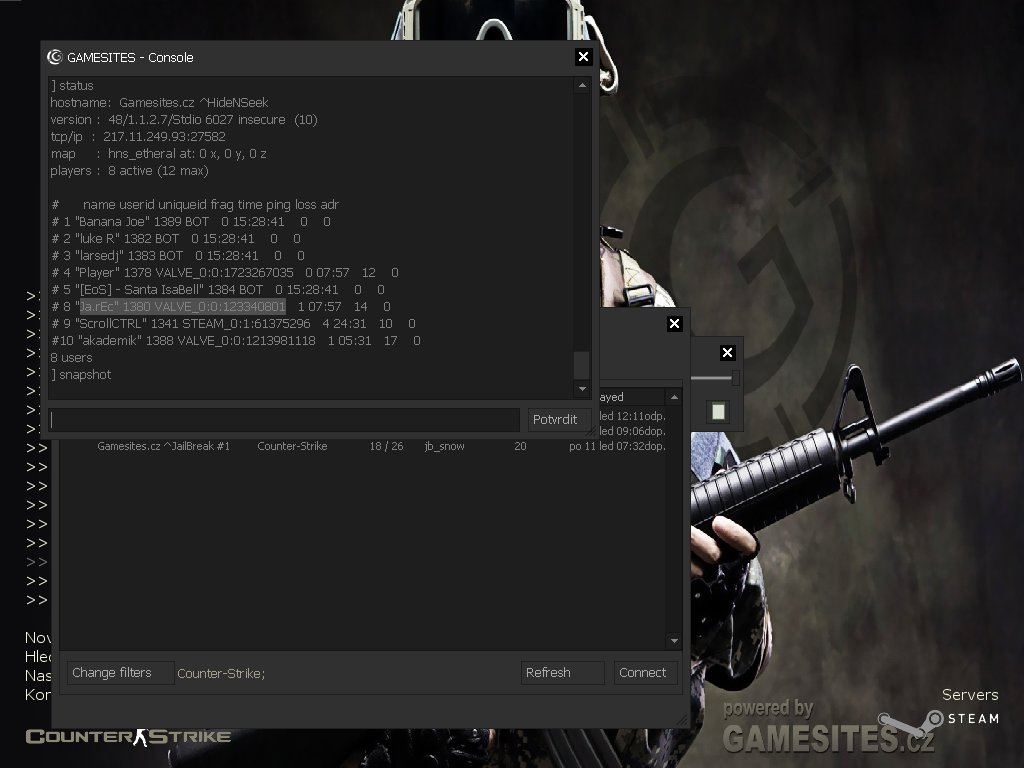Close the server browser window
The height and width of the screenshot is (768, 1024).
(x=674, y=323)
